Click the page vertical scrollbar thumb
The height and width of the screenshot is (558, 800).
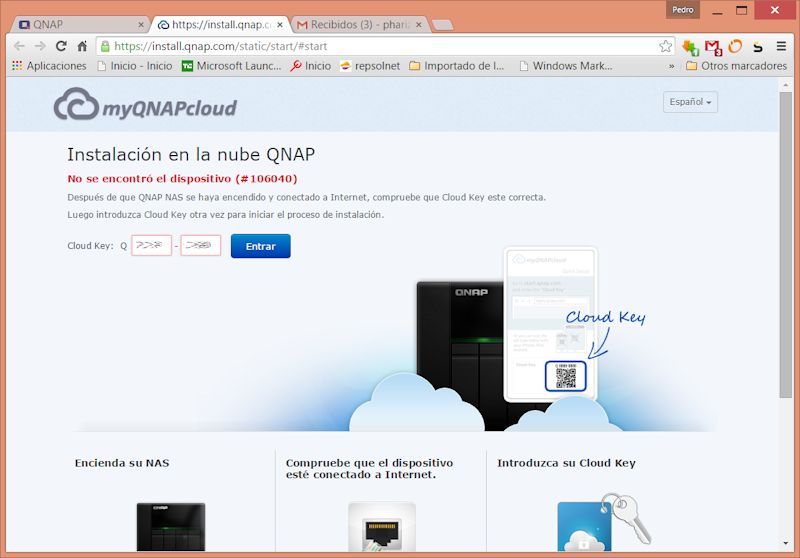(785, 245)
